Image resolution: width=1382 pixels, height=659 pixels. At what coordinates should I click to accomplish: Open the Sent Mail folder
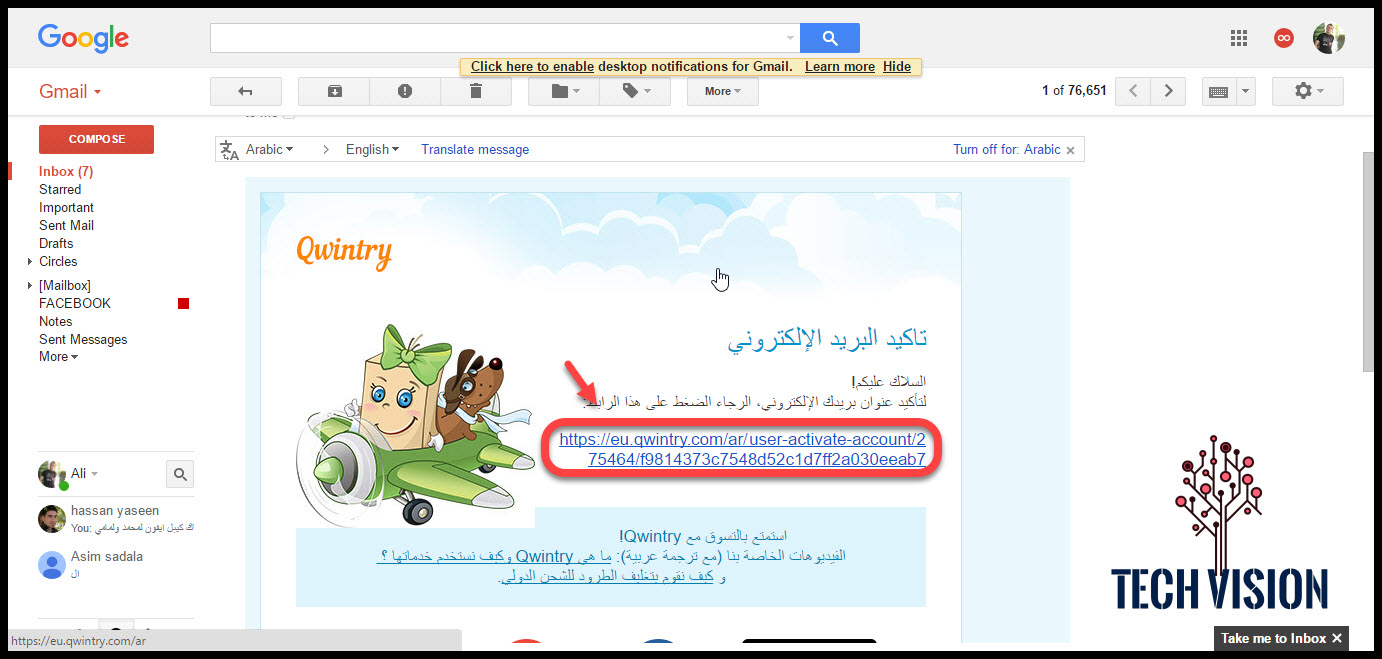click(x=66, y=226)
